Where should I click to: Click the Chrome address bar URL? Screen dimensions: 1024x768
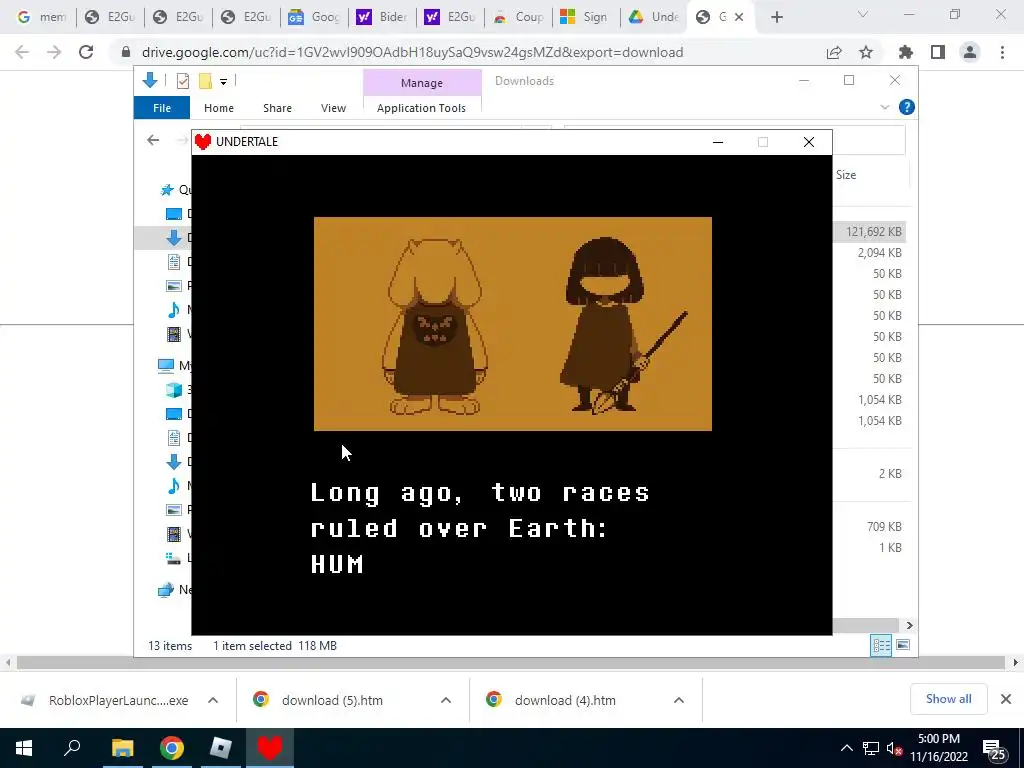click(x=412, y=52)
